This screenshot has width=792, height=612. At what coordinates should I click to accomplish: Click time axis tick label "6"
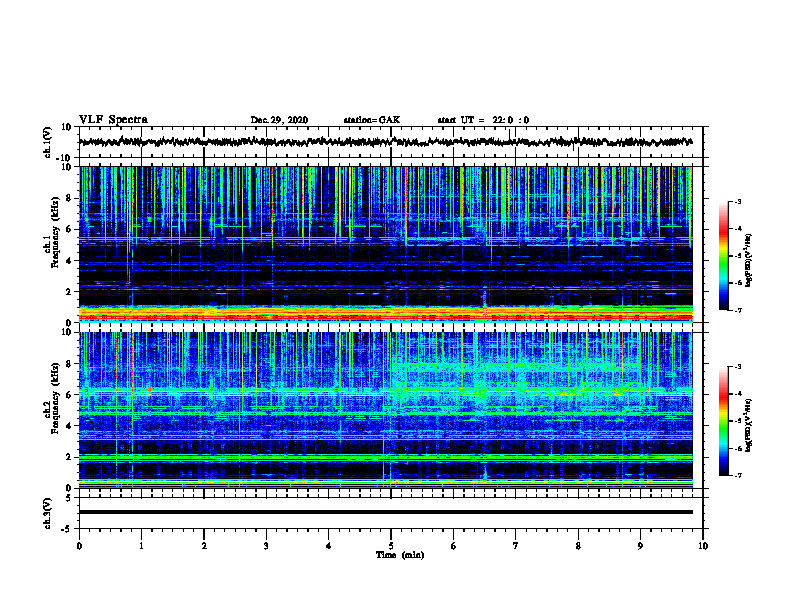pos(454,546)
